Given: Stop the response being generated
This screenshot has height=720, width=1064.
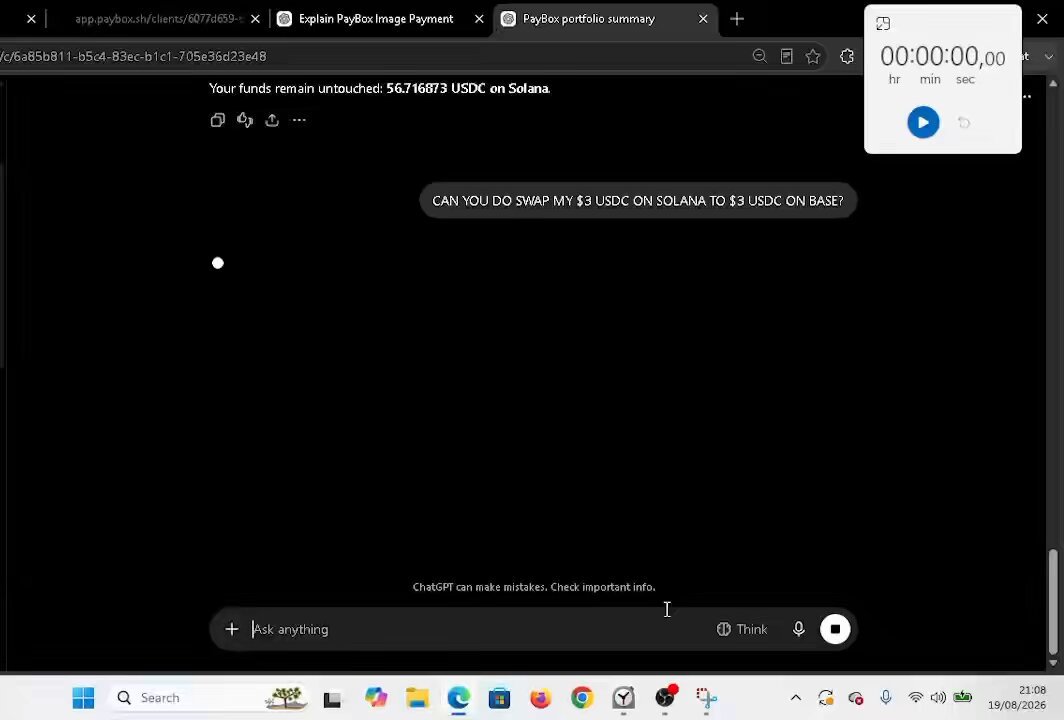Looking at the screenshot, I should [835, 629].
